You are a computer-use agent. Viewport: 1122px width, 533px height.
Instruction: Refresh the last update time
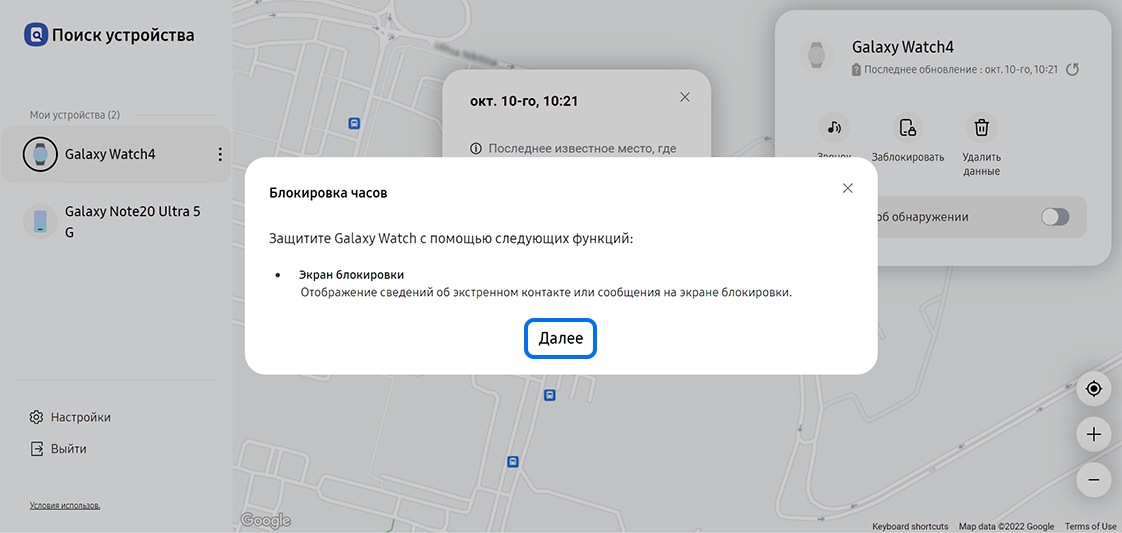tap(1072, 69)
